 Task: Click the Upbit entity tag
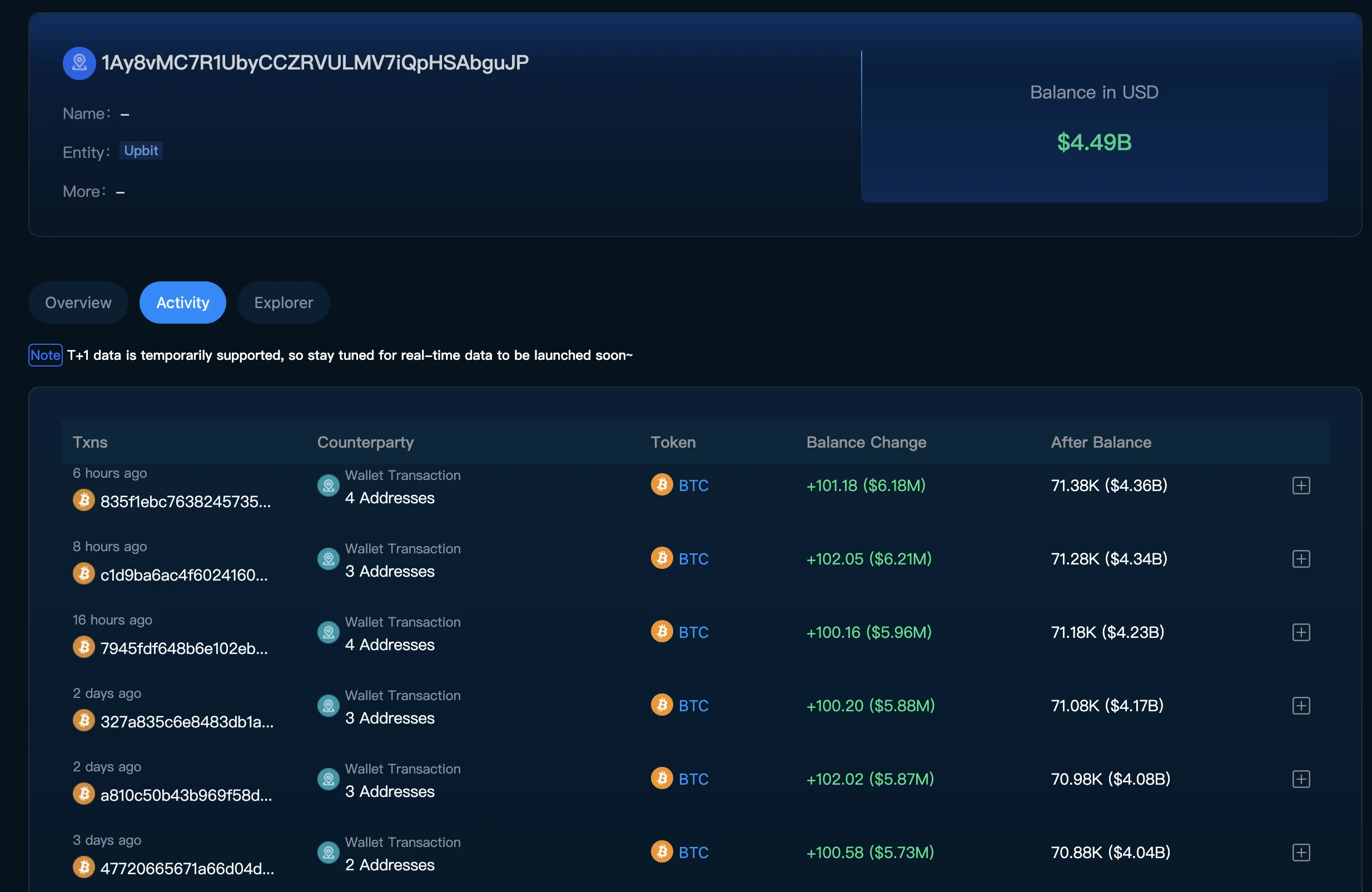click(140, 151)
